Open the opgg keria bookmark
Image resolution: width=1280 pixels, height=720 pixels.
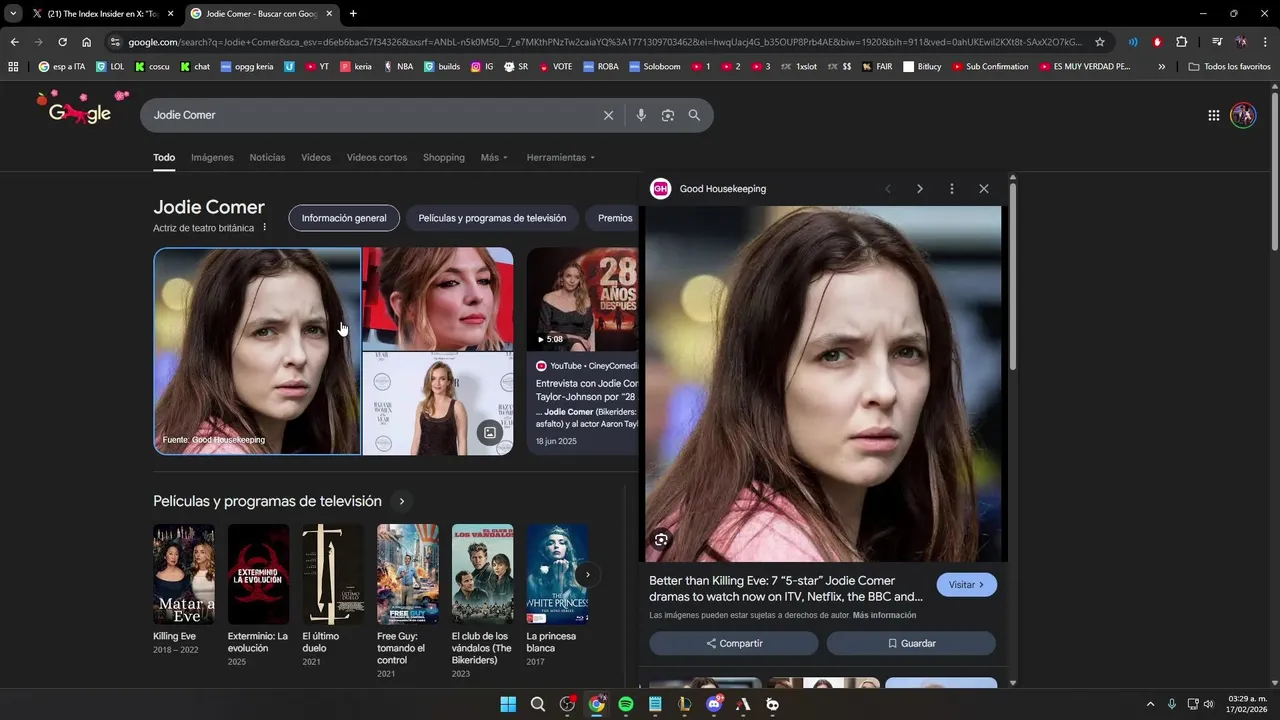pyautogui.click(x=245, y=67)
